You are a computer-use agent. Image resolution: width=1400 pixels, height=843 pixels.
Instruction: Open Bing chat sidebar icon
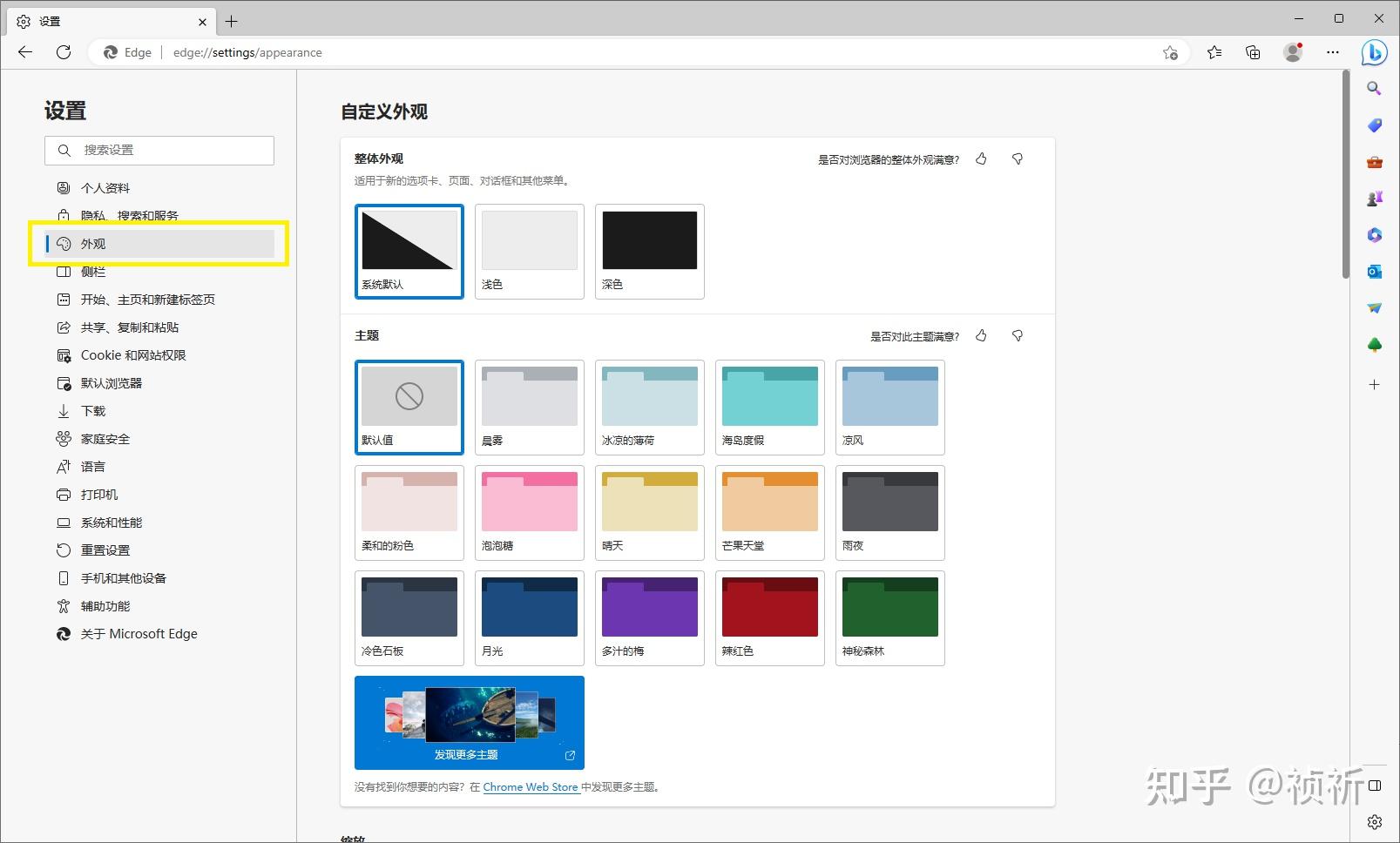pos(1374,52)
